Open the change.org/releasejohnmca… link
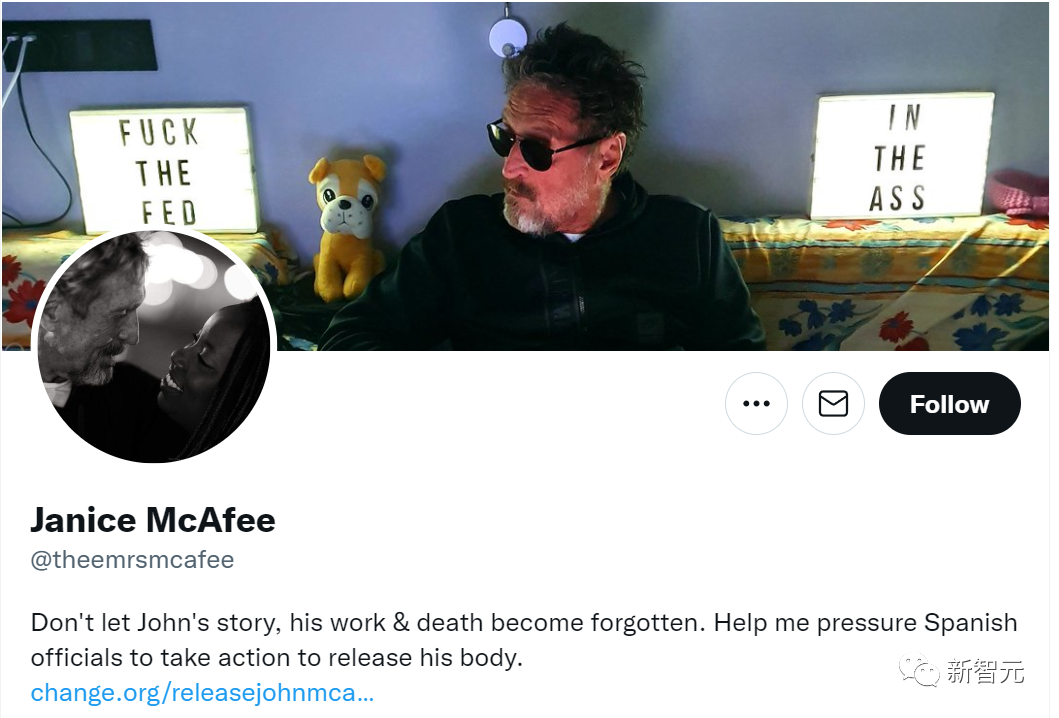1059x718 pixels. coord(202,692)
